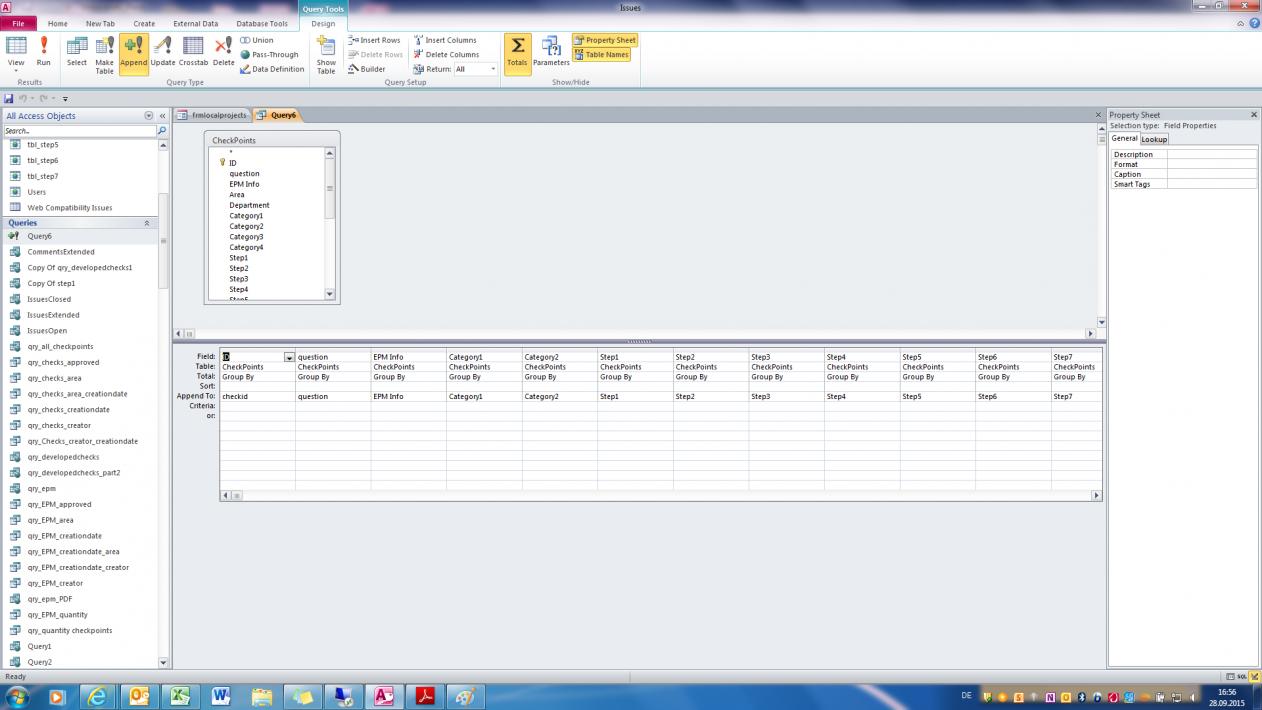Open the Customize Quick Access Toolbar dropdown
The width and height of the screenshot is (1262, 710).
point(65,98)
